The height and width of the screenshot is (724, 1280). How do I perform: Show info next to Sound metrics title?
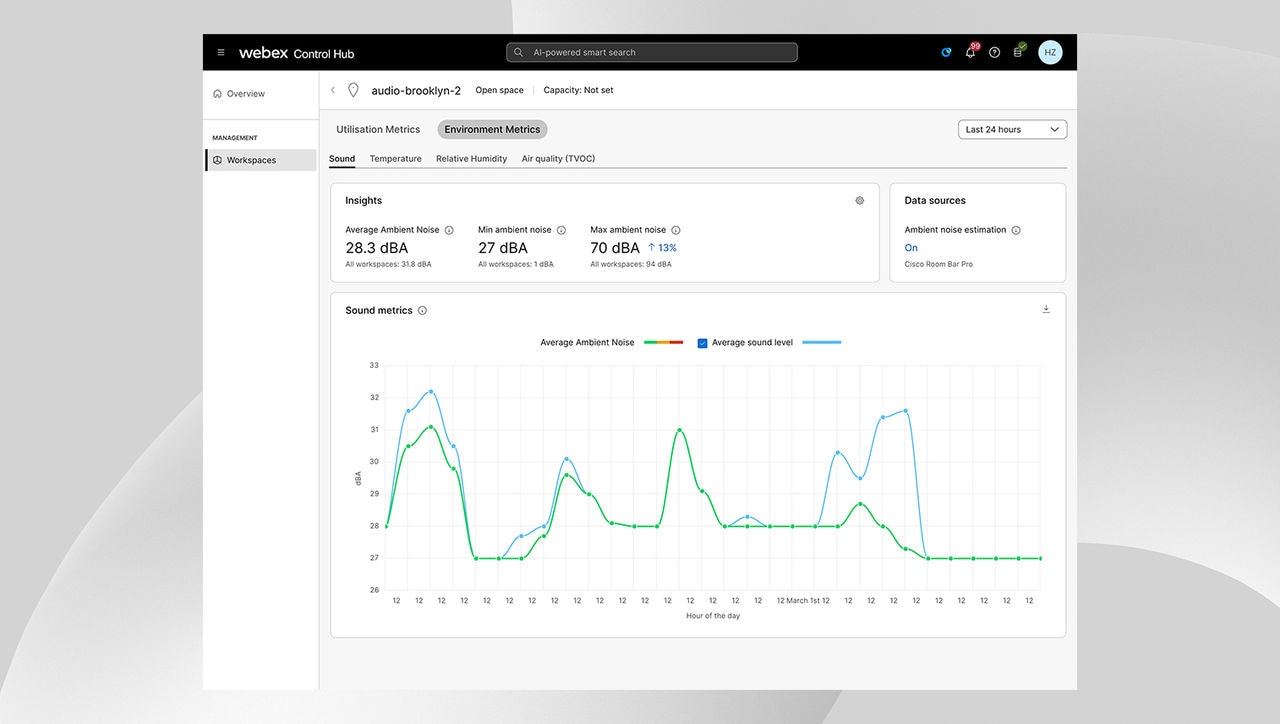422,311
